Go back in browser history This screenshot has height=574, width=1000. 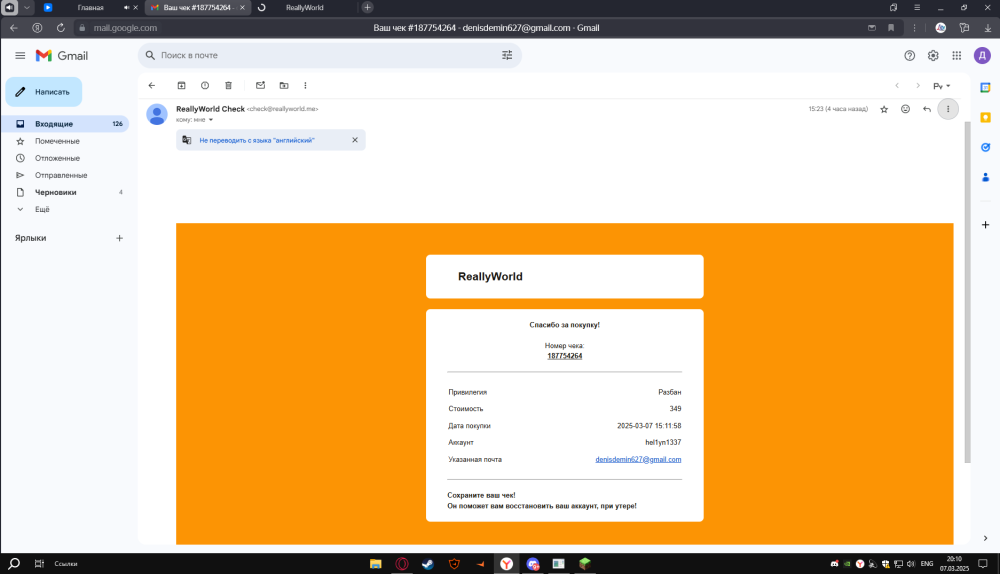point(14,28)
